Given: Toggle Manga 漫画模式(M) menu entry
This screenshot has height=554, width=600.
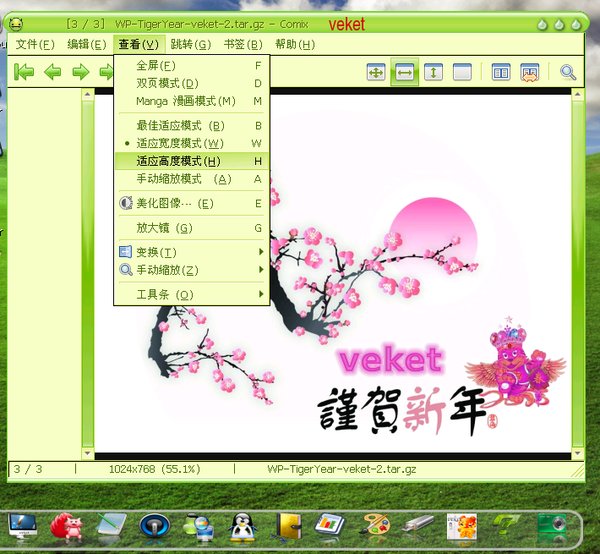Looking at the screenshot, I should coord(192,101).
